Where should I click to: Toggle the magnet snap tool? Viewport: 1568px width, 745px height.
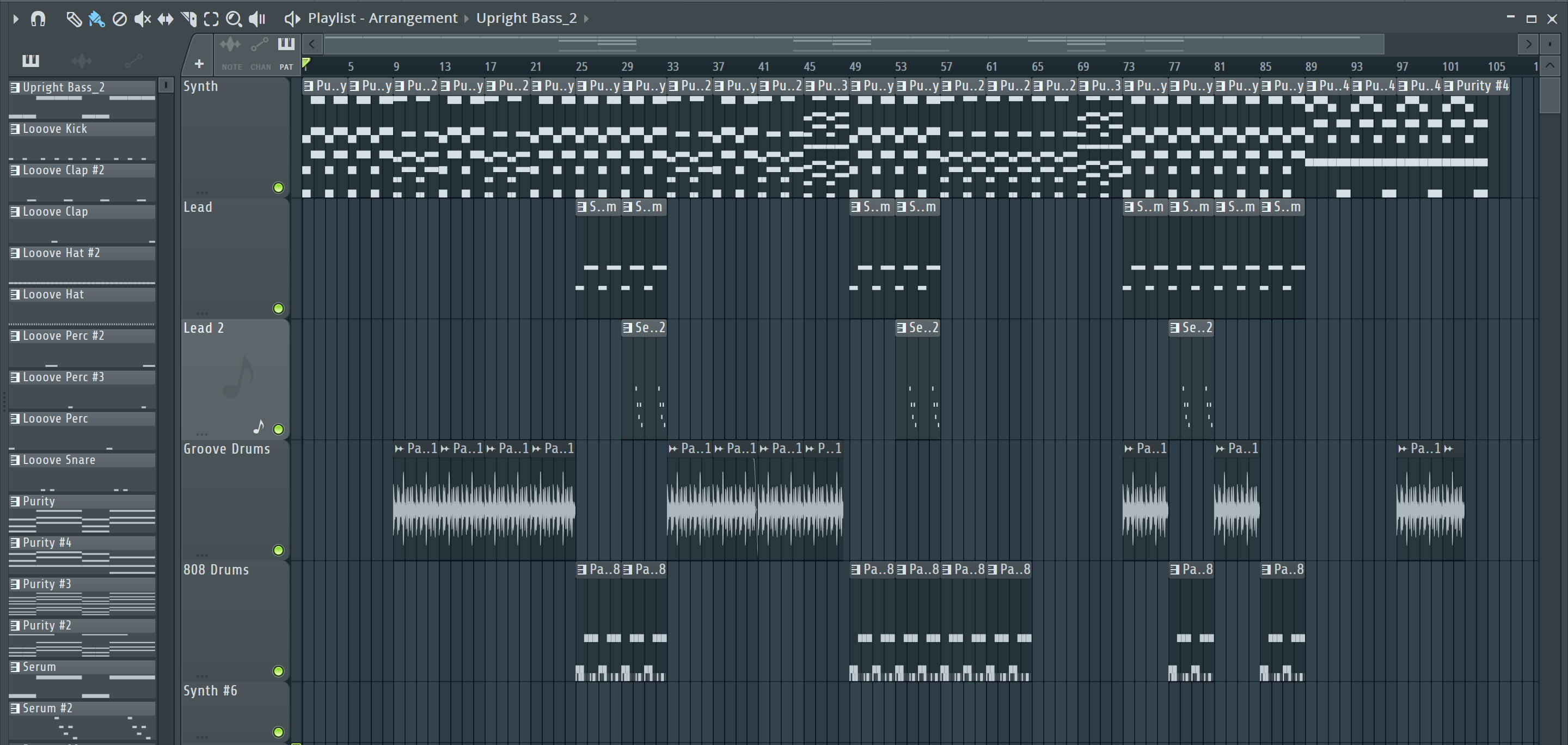tap(38, 19)
